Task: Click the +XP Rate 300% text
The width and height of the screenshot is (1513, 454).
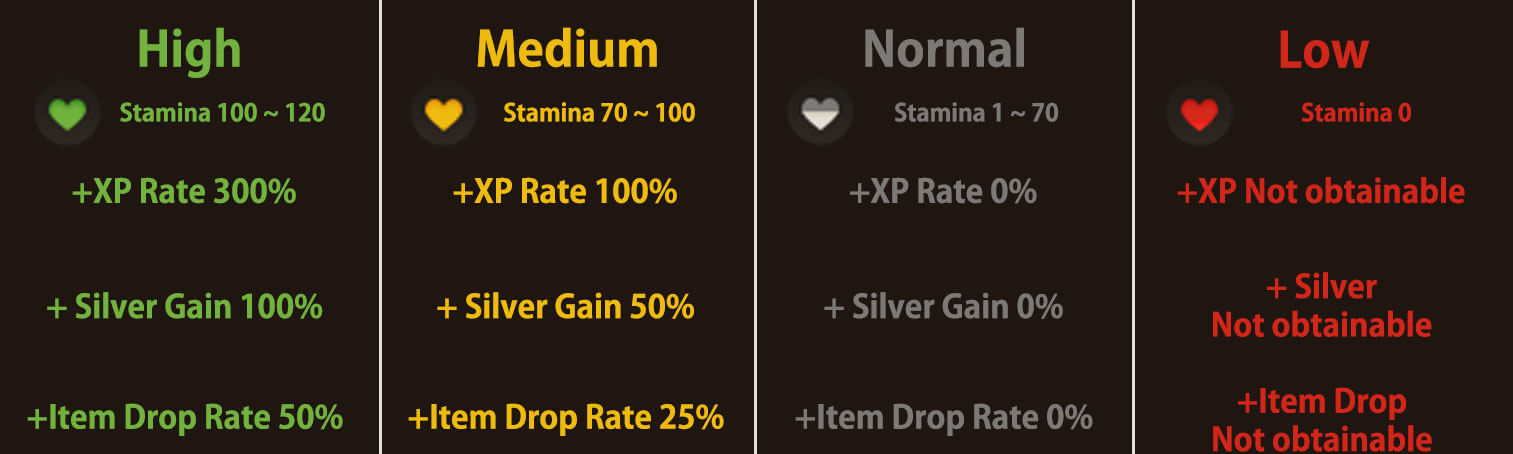Action: tap(185, 191)
